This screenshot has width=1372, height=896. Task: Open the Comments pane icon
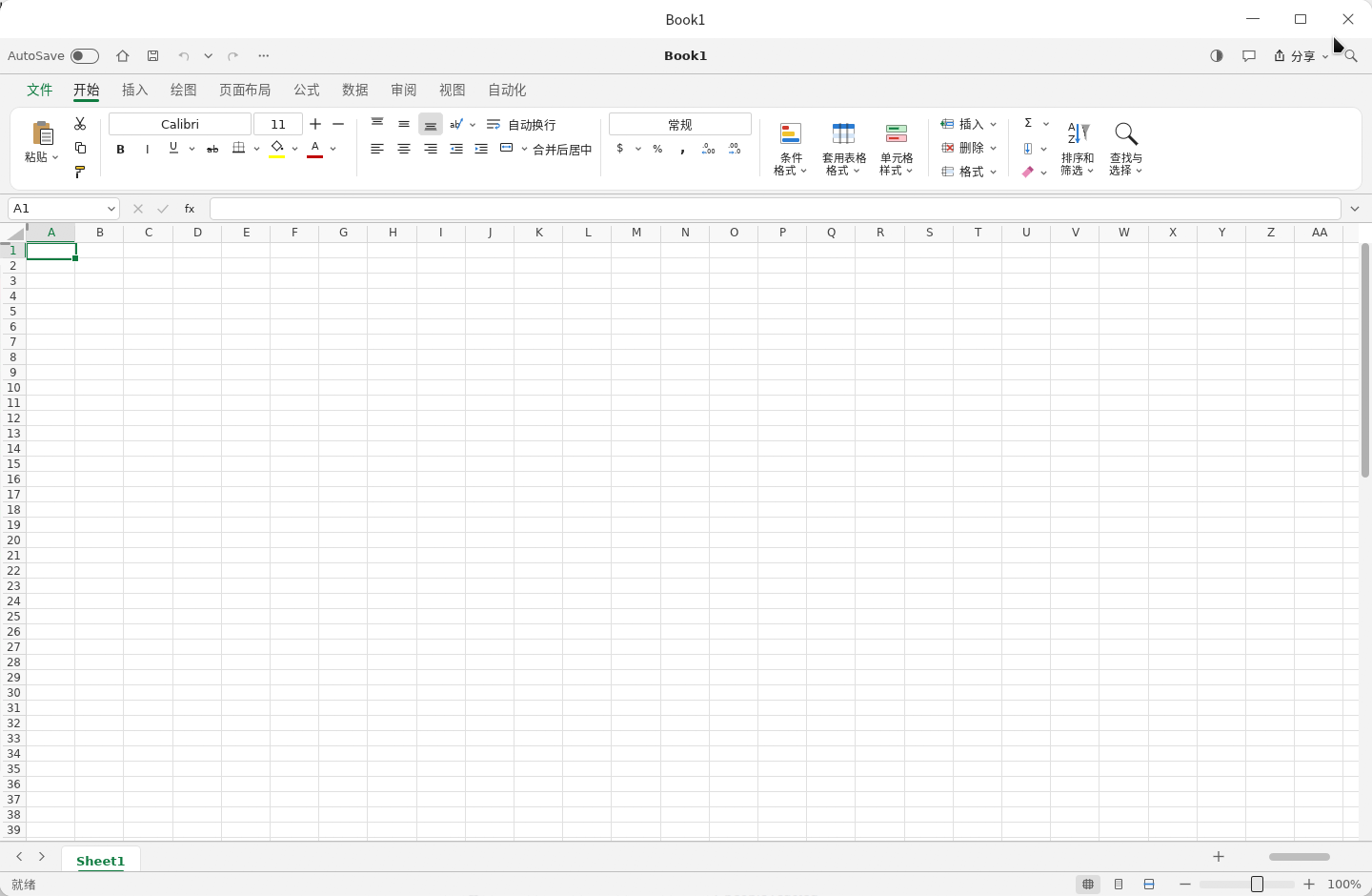pos(1249,56)
